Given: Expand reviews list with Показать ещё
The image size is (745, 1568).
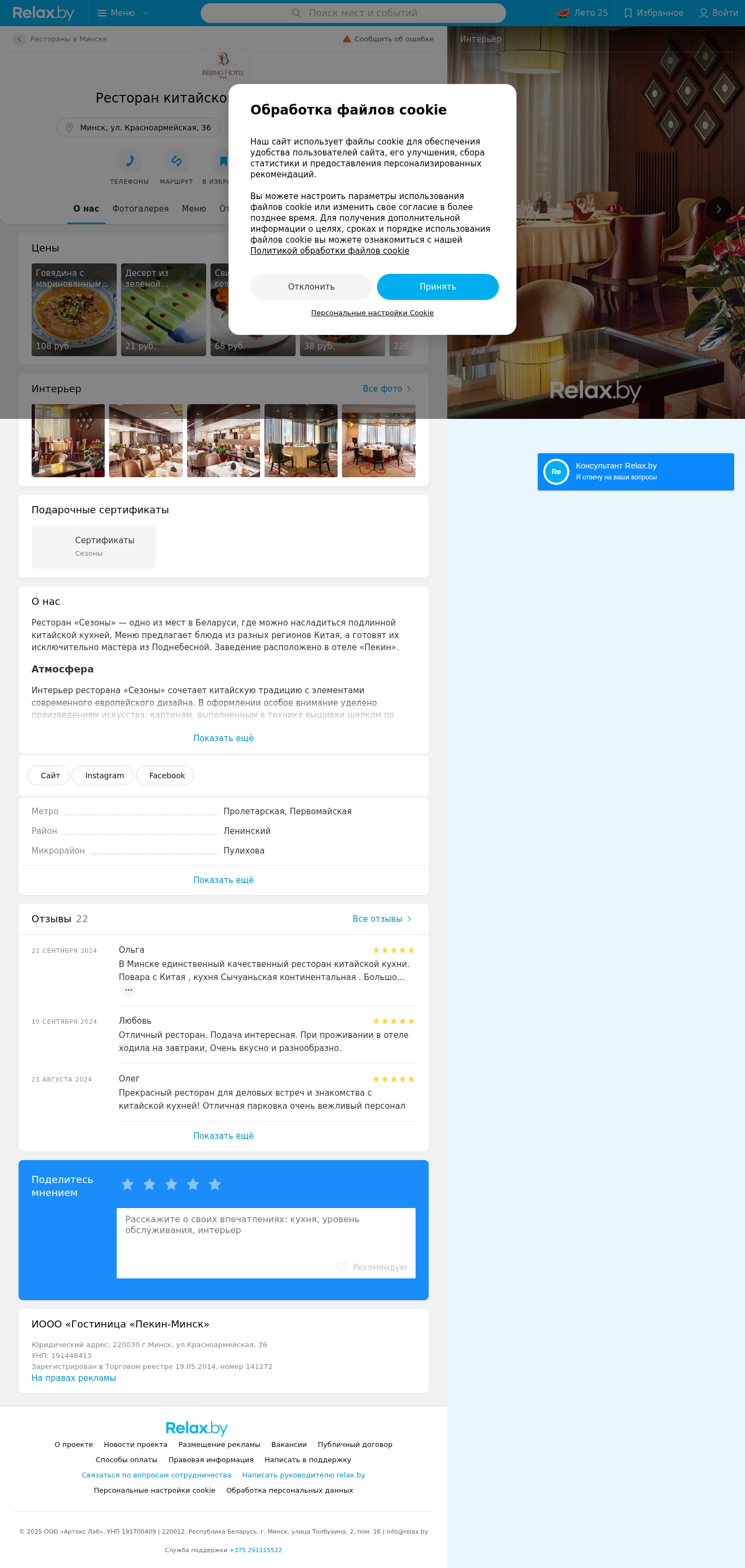Looking at the screenshot, I should tap(224, 1136).
